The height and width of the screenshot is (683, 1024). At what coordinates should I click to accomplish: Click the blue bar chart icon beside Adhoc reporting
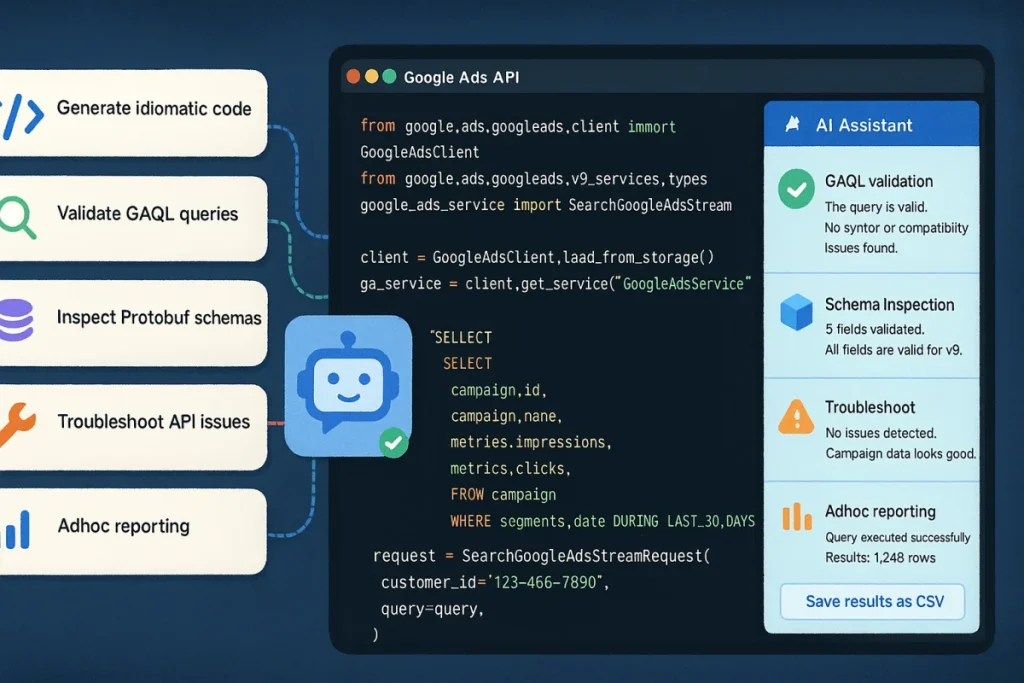[x=16, y=529]
